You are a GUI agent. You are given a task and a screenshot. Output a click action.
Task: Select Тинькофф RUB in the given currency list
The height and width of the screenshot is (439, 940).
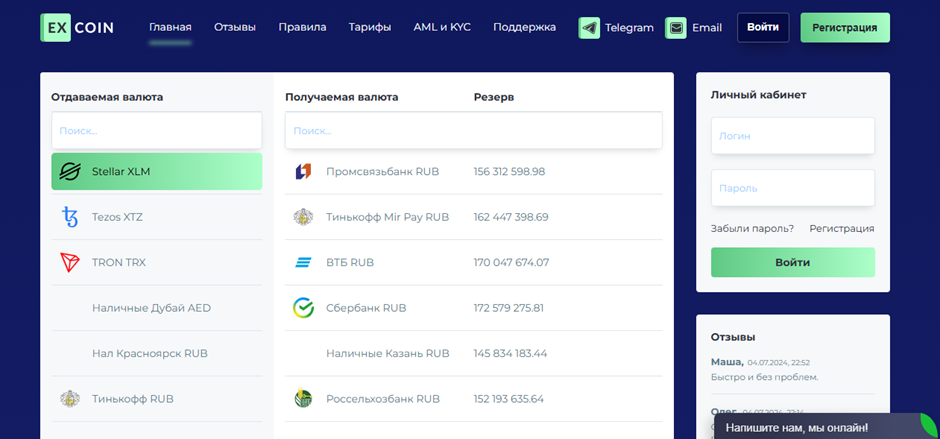pyautogui.click(x=156, y=399)
